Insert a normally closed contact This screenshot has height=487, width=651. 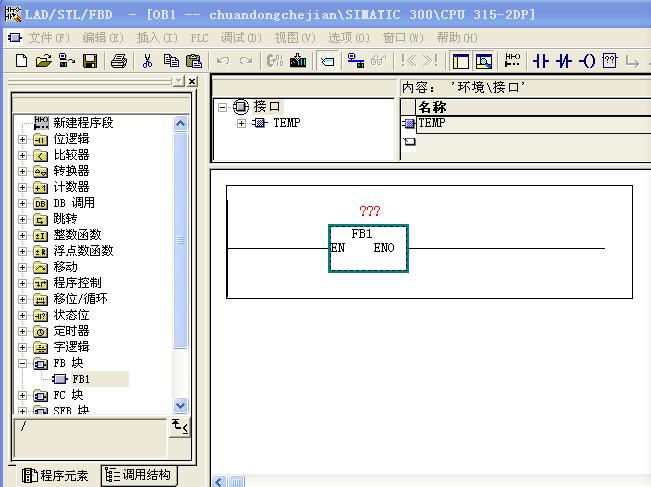pyautogui.click(x=564, y=61)
